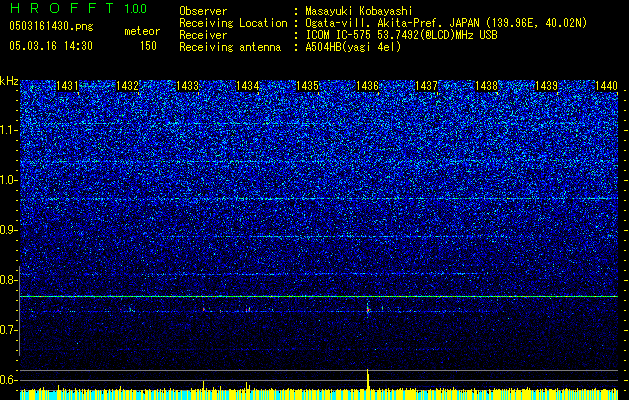
Task: Select the Ogata-vill. Akita-Pref. JAPAN location text
Action: pyautogui.click(x=446, y=23)
